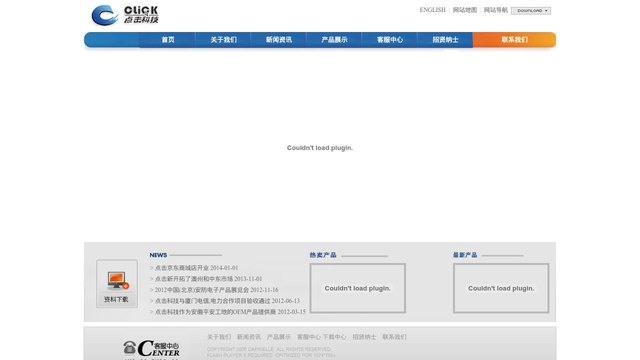Open 客服中心 in the navigation bar

coord(390,40)
